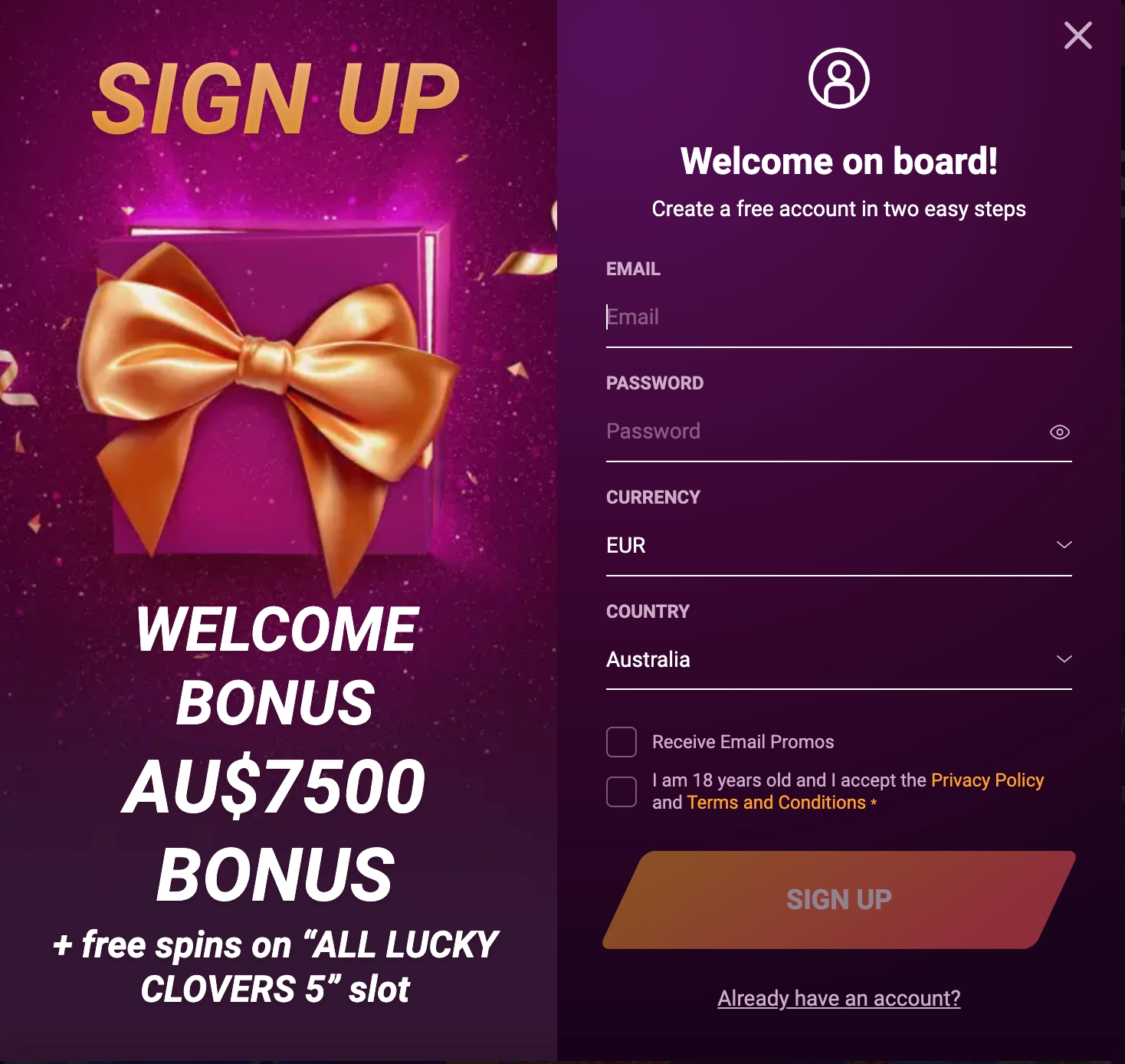Click the Welcome on board heading

click(839, 161)
